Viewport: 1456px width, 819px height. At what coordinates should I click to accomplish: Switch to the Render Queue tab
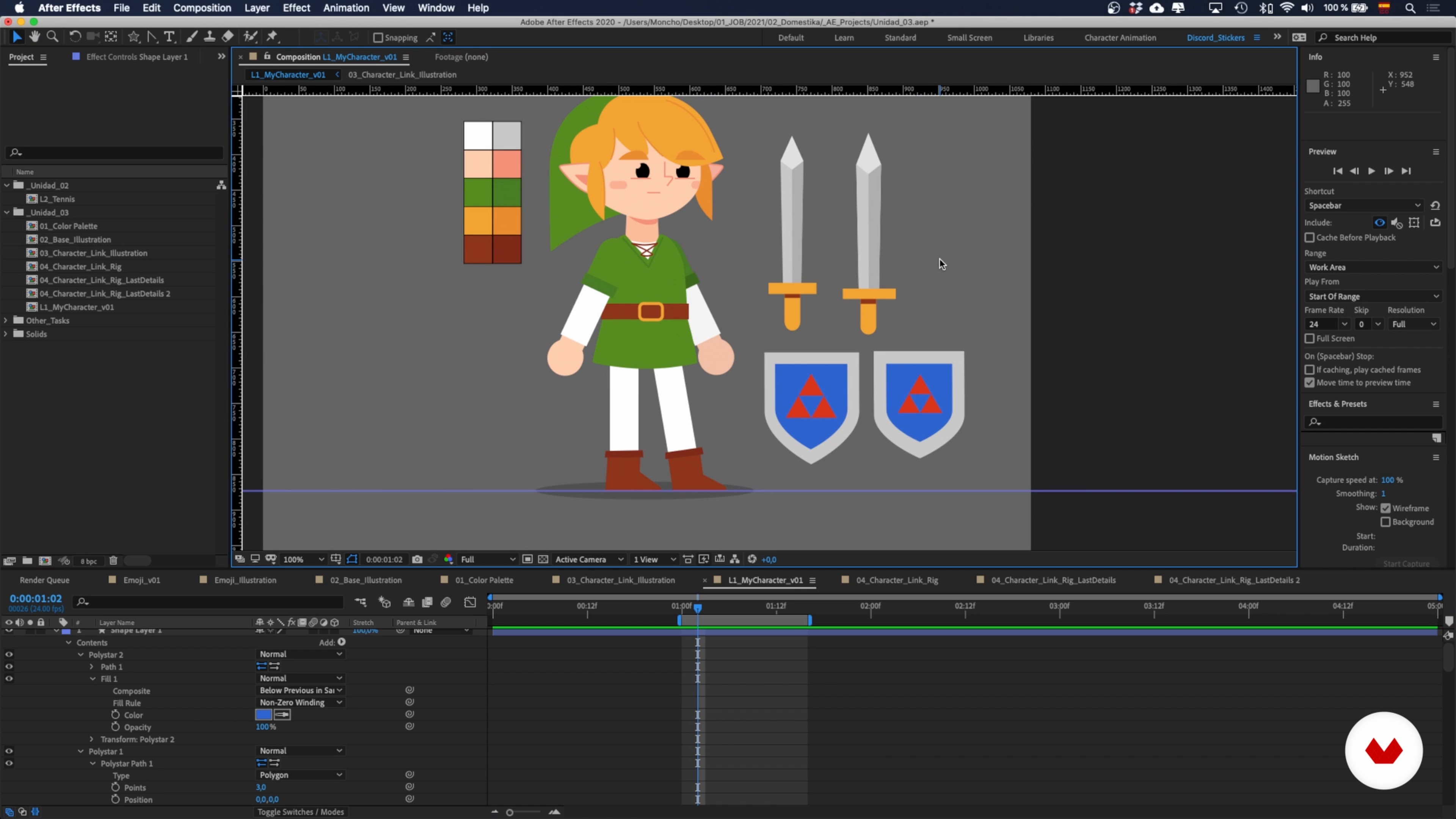pyautogui.click(x=45, y=580)
